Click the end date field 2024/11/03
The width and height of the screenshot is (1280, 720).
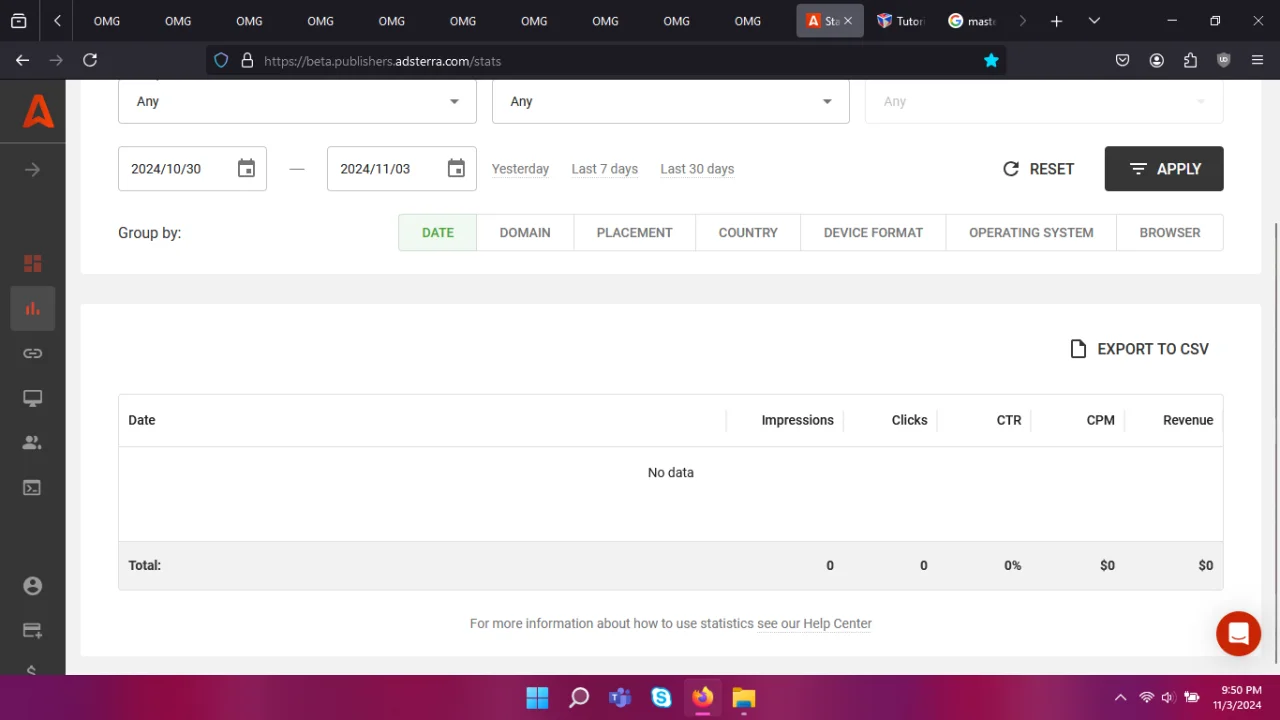(x=402, y=169)
